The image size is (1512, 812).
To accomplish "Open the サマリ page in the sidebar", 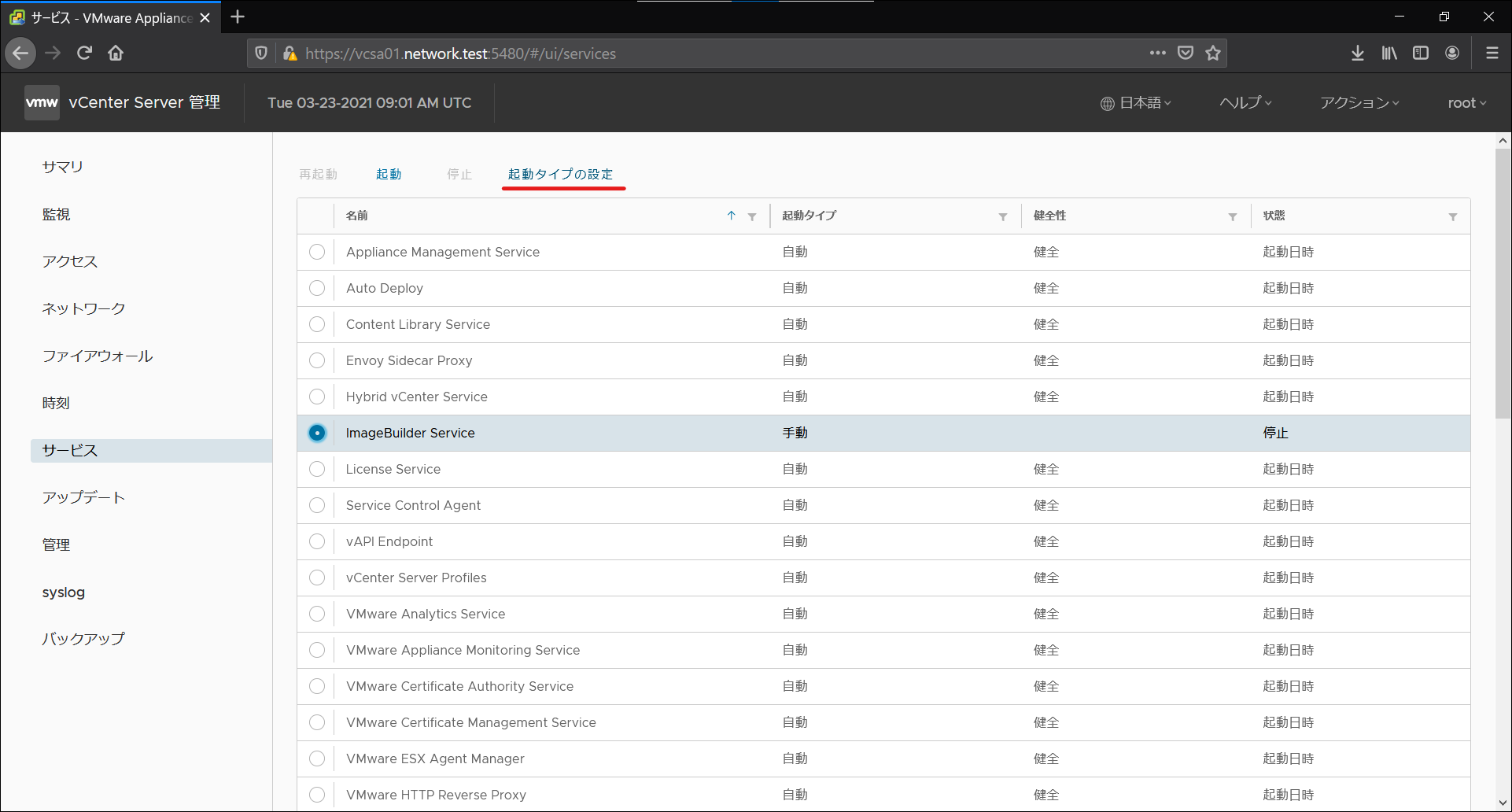I will coord(63,167).
